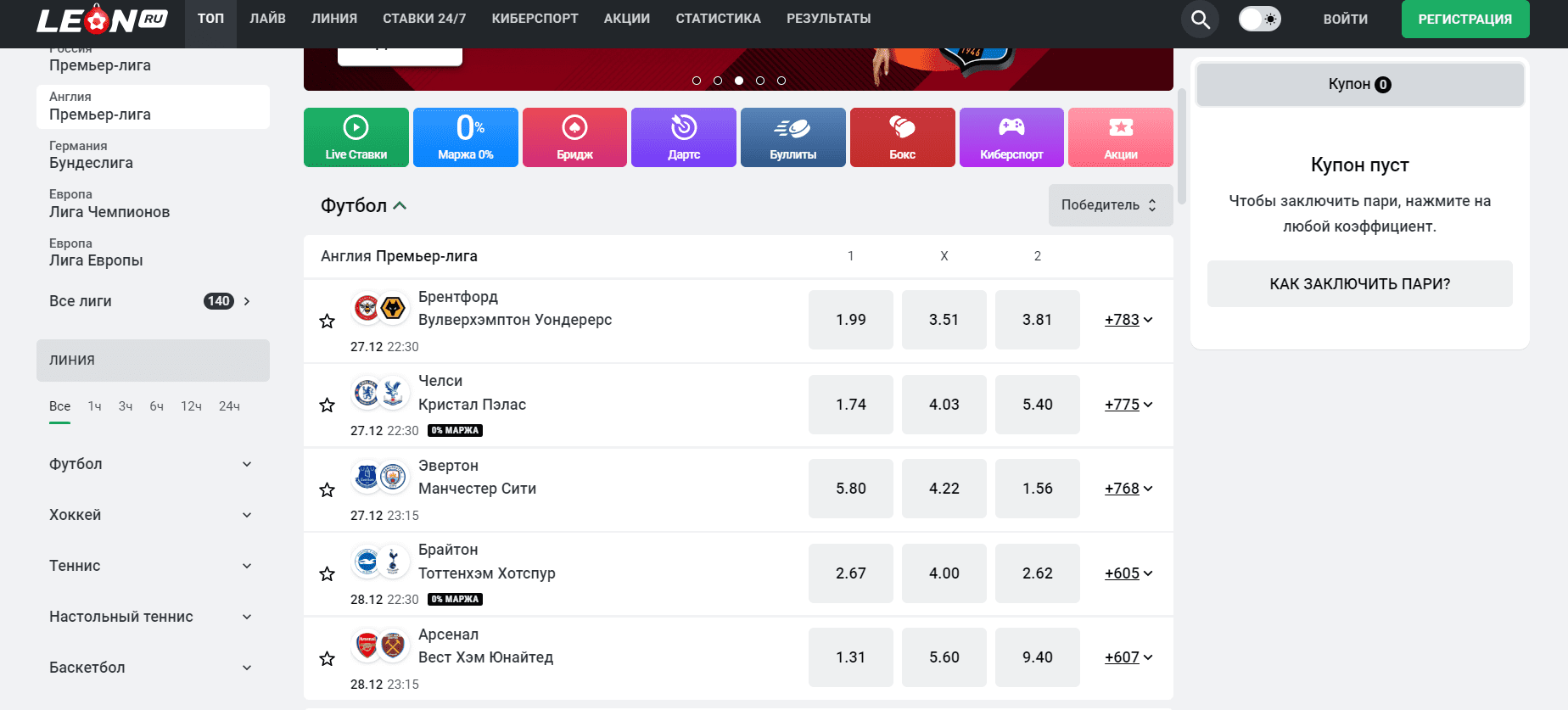Viewport: 1568px width, 710px height.
Task: Open АКЦИИ nav section
Action: tap(627, 19)
